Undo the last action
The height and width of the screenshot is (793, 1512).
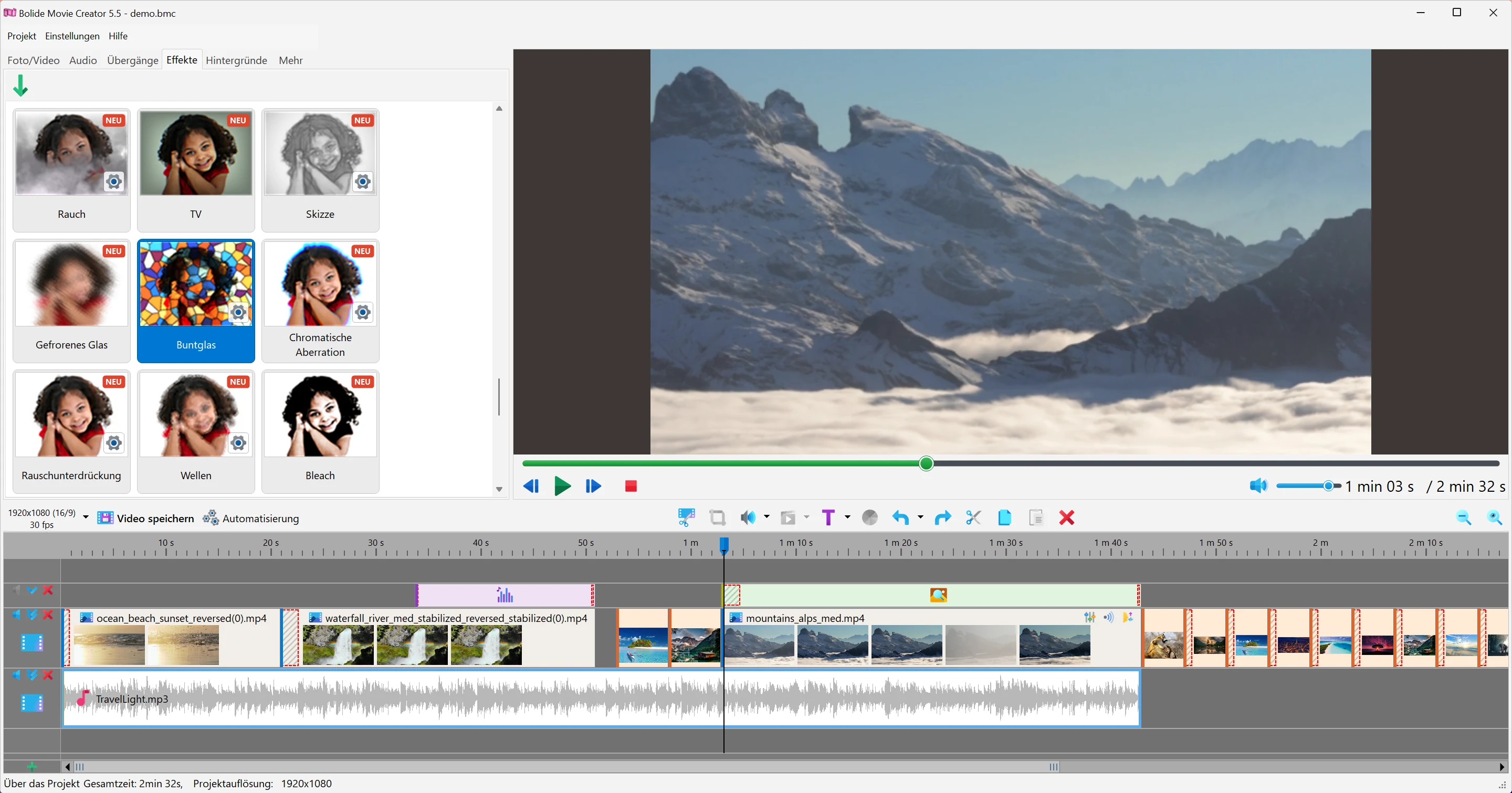901,517
